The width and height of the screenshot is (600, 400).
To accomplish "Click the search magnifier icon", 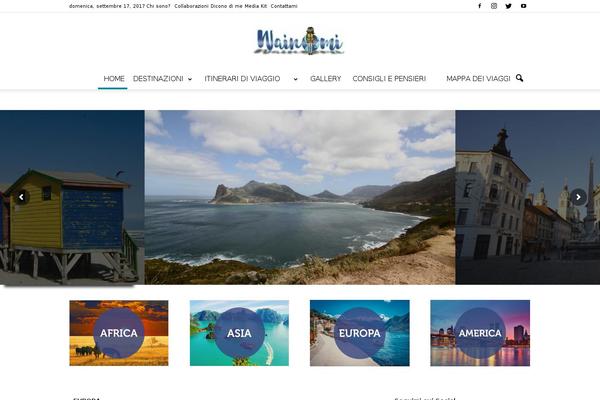I will pyautogui.click(x=519, y=78).
